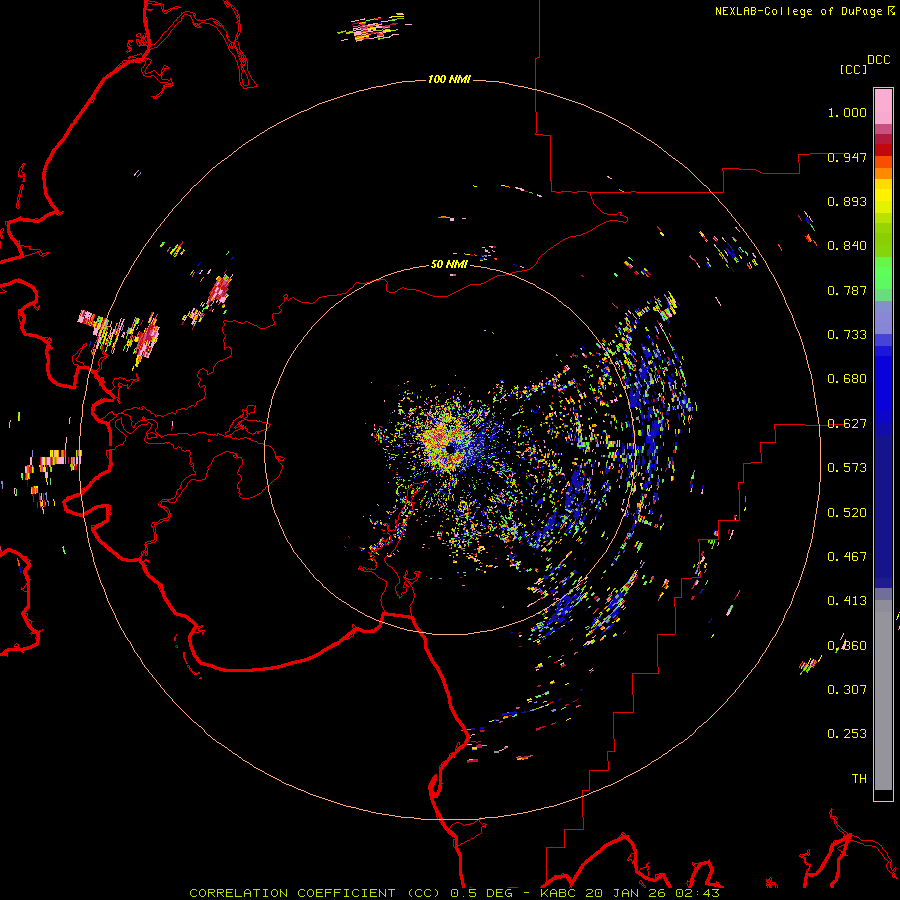Image resolution: width=900 pixels, height=900 pixels.
Task: Click the 1.000 scale value
Action: [847, 112]
